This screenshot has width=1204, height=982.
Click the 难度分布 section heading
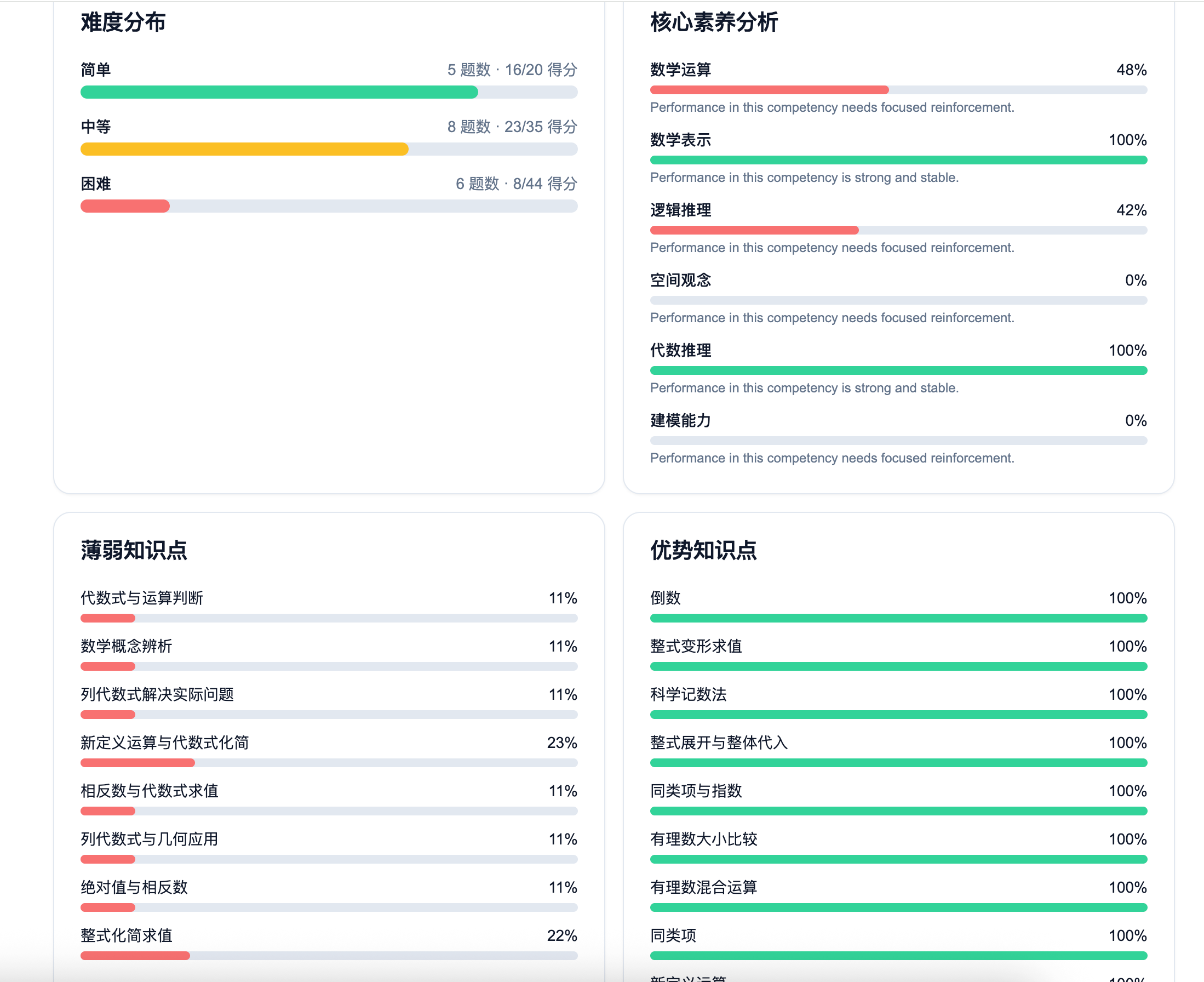(x=123, y=22)
